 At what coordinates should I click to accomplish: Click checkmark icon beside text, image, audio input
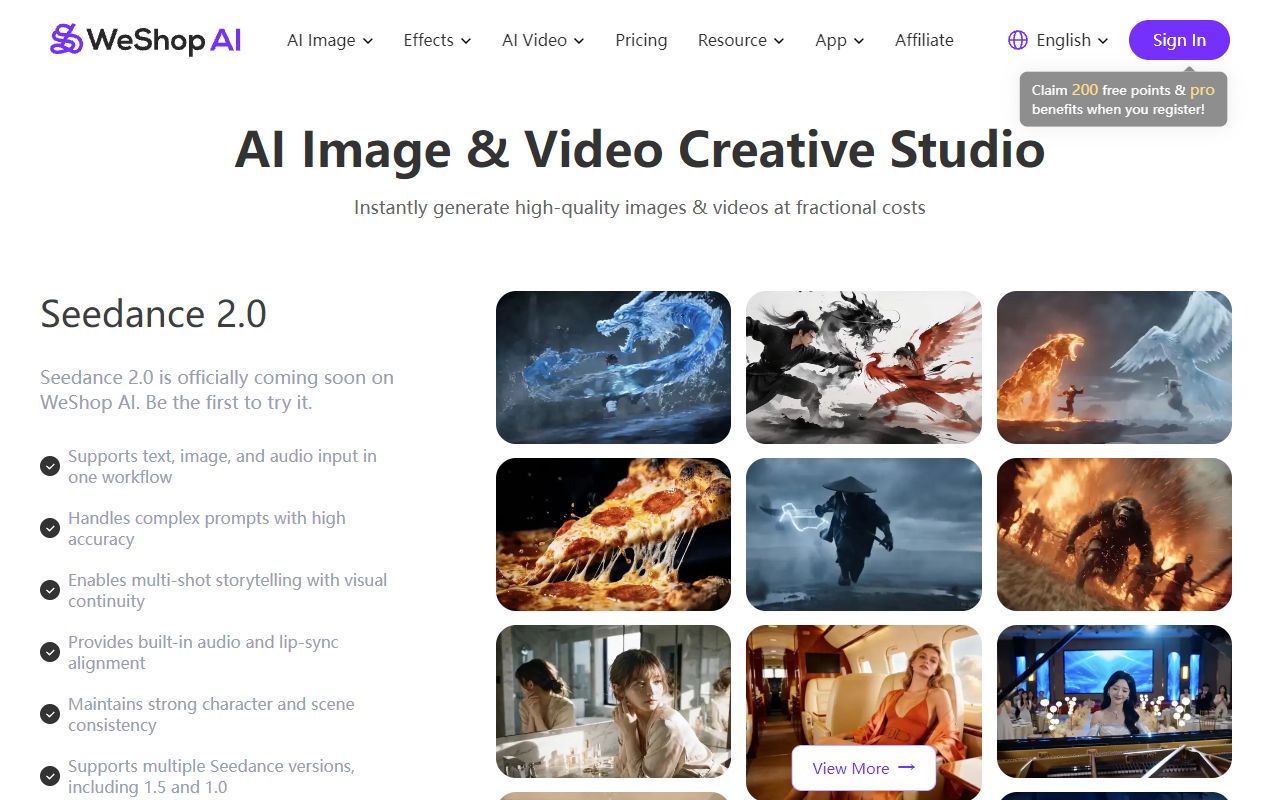point(50,466)
